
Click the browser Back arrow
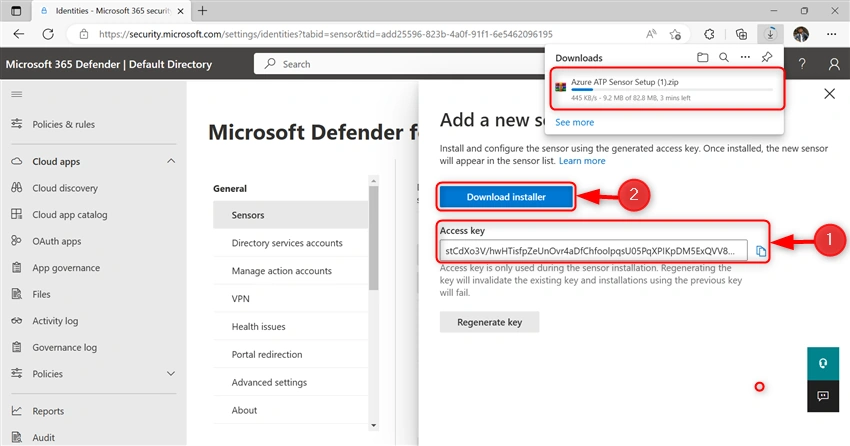click(19, 34)
